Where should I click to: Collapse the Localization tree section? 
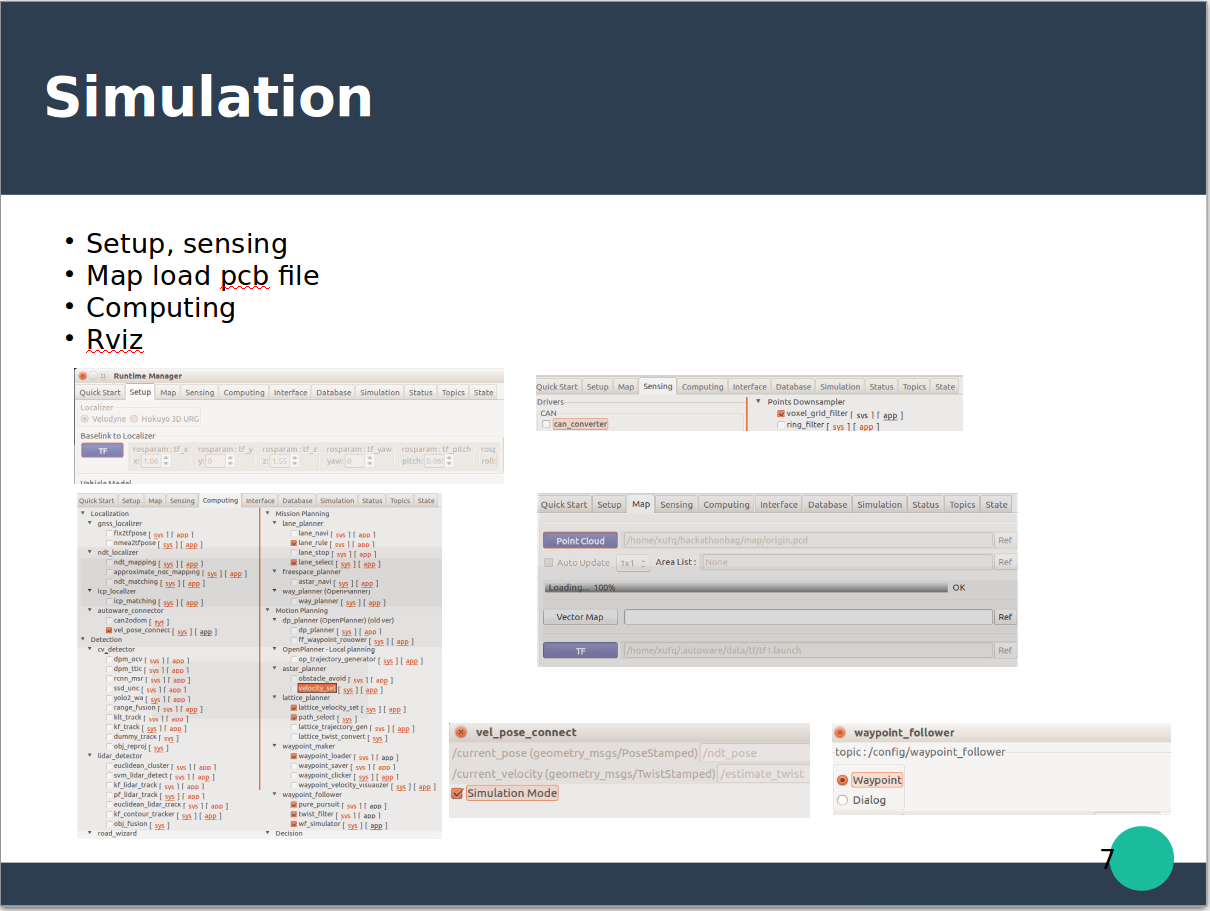(x=83, y=514)
